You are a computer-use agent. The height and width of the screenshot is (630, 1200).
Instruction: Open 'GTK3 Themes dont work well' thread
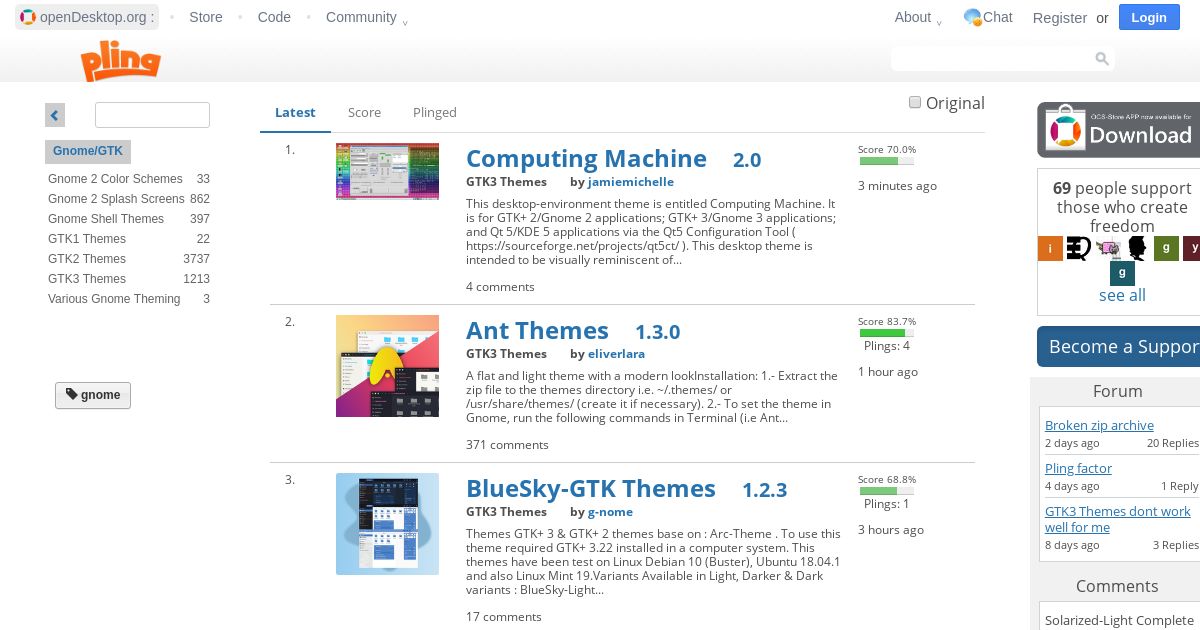click(x=1118, y=519)
